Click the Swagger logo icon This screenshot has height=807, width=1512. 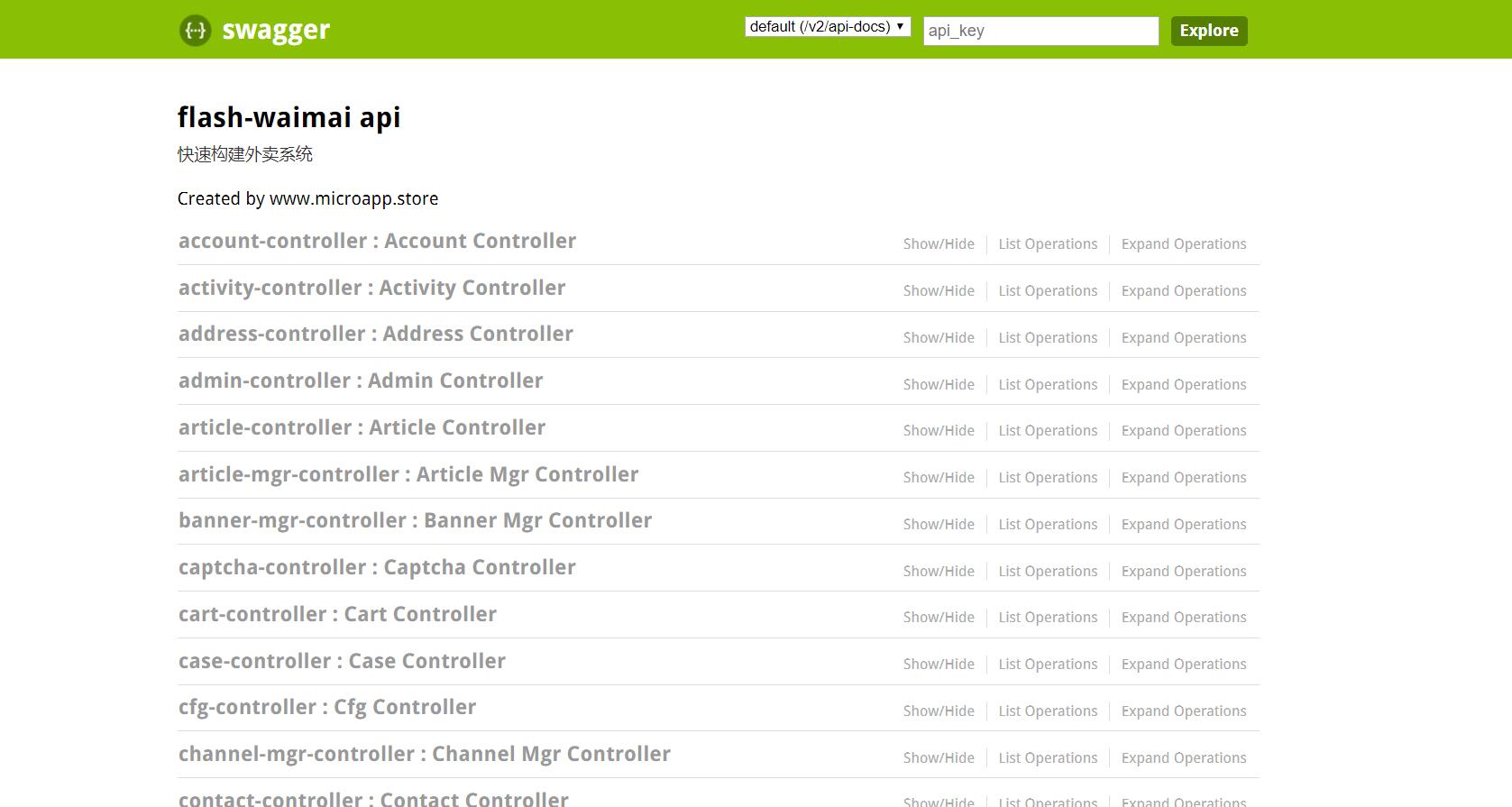pyautogui.click(x=195, y=31)
